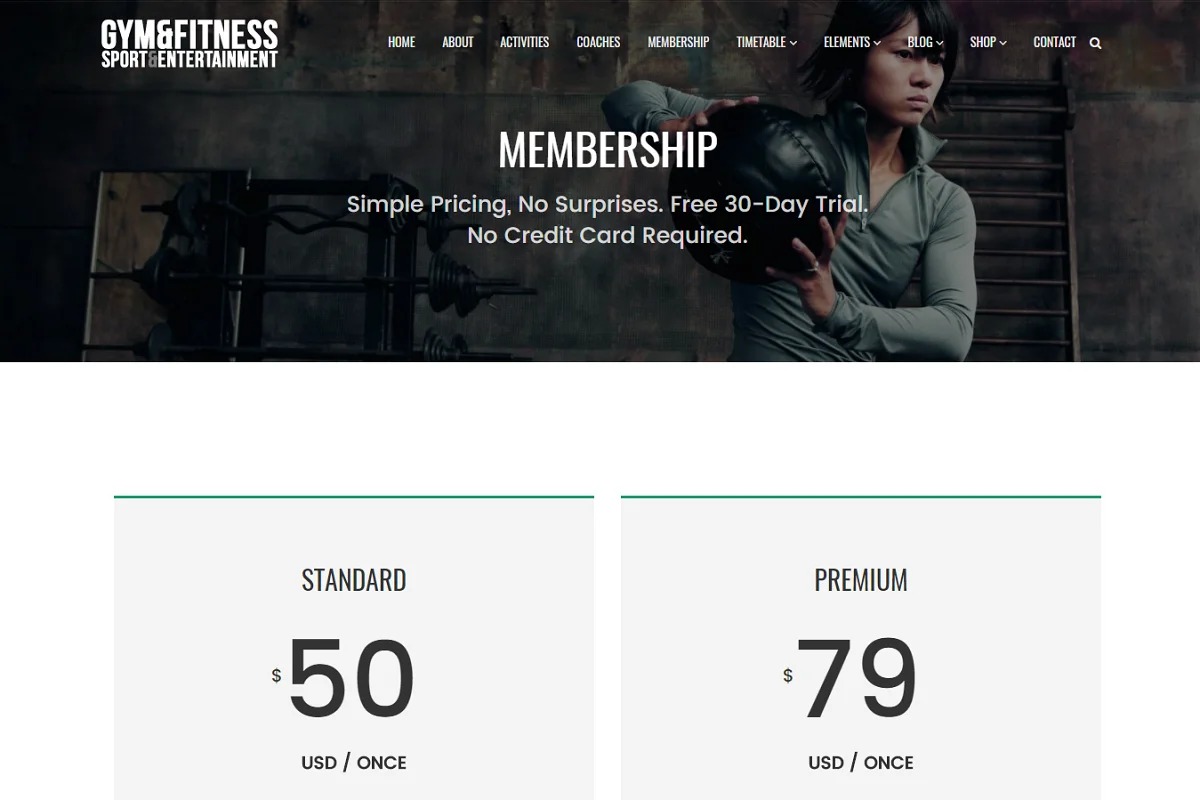This screenshot has height=800, width=1200.
Task: Select the Premium plan heading
Action: point(861,580)
